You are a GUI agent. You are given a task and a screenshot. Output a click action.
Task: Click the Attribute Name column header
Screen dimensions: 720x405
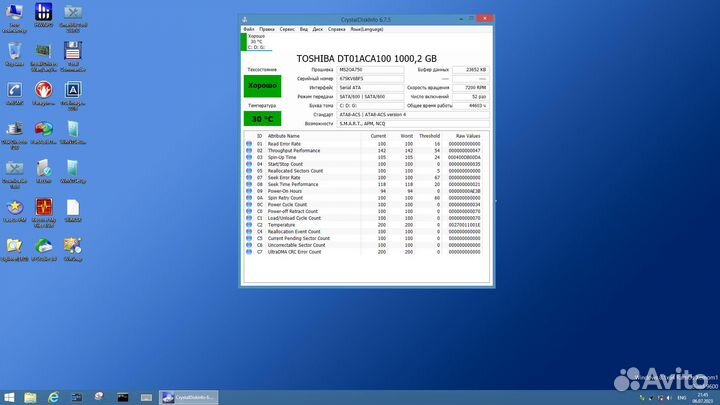pos(283,136)
